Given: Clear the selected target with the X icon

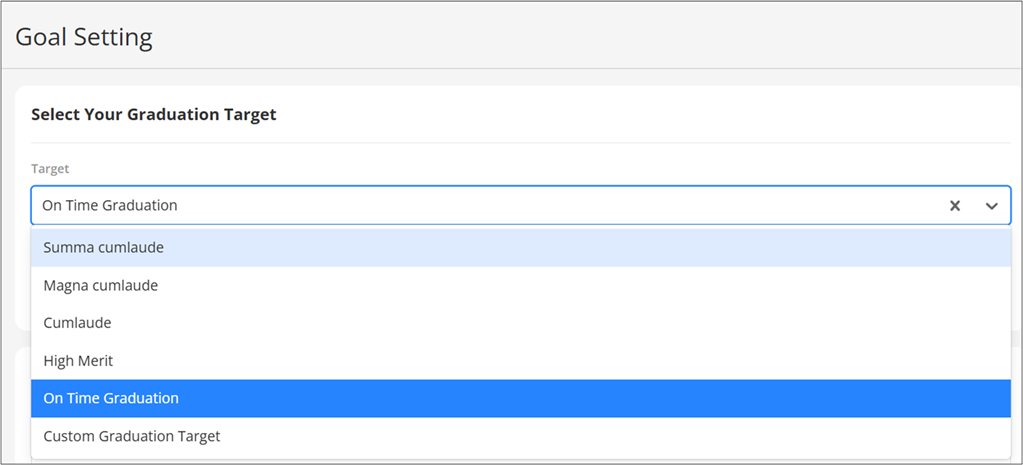Looking at the screenshot, I should click(x=954, y=206).
